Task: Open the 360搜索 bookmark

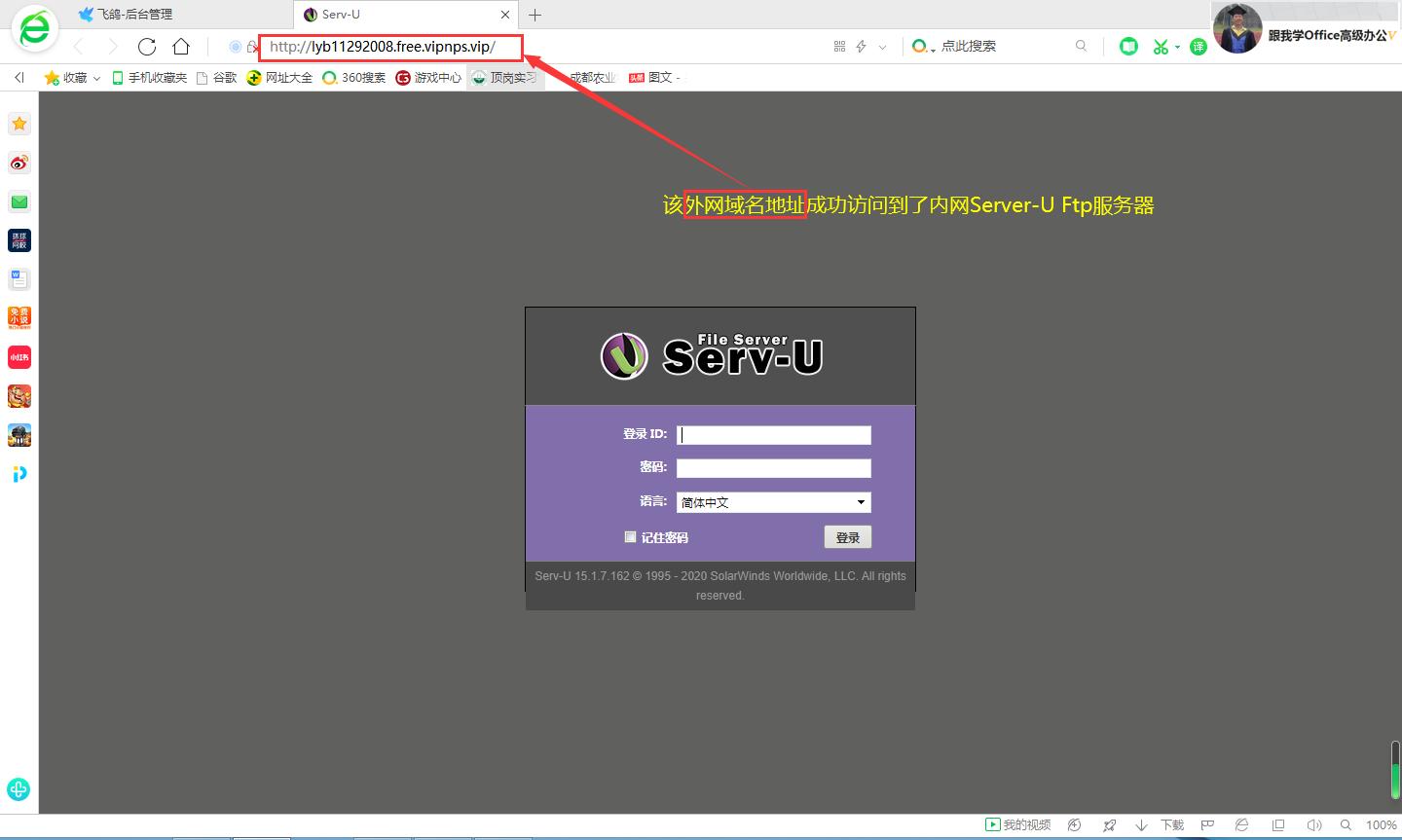Action: (x=354, y=78)
